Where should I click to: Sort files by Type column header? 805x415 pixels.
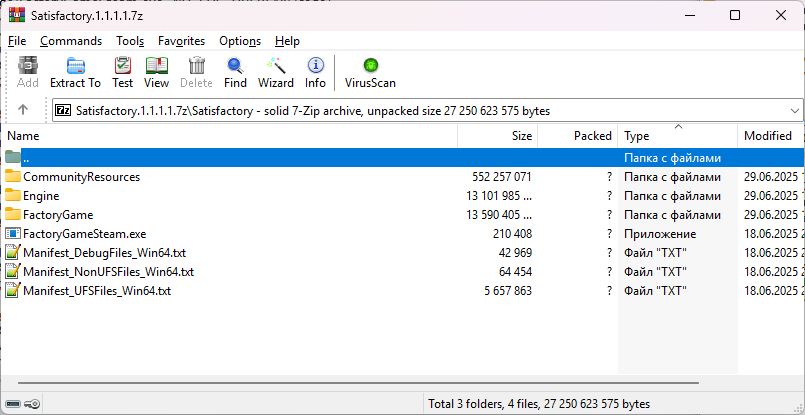coord(637,135)
